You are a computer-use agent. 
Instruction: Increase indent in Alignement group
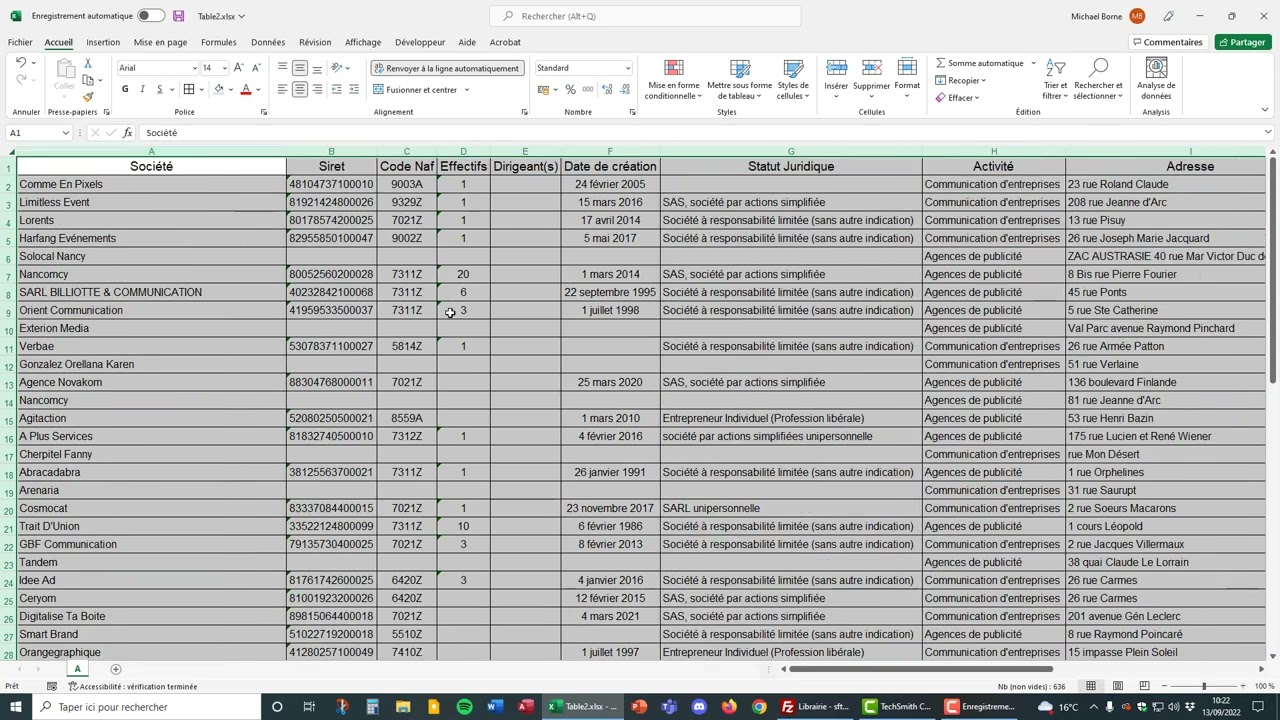[355, 89]
